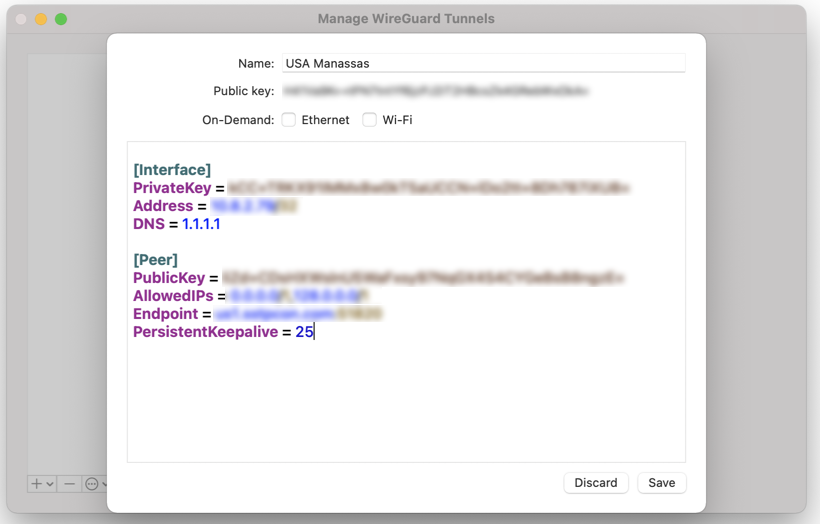The image size is (821, 524).
Task: Open the dropdown arrow beside plus icon
Action: [x=50, y=484]
